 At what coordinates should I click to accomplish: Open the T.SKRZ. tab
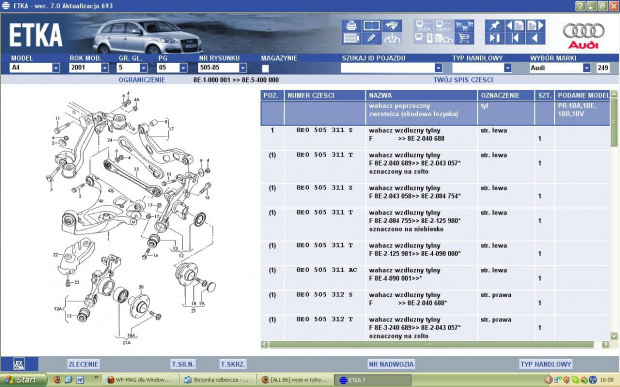pyautogui.click(x=233, y=364)
